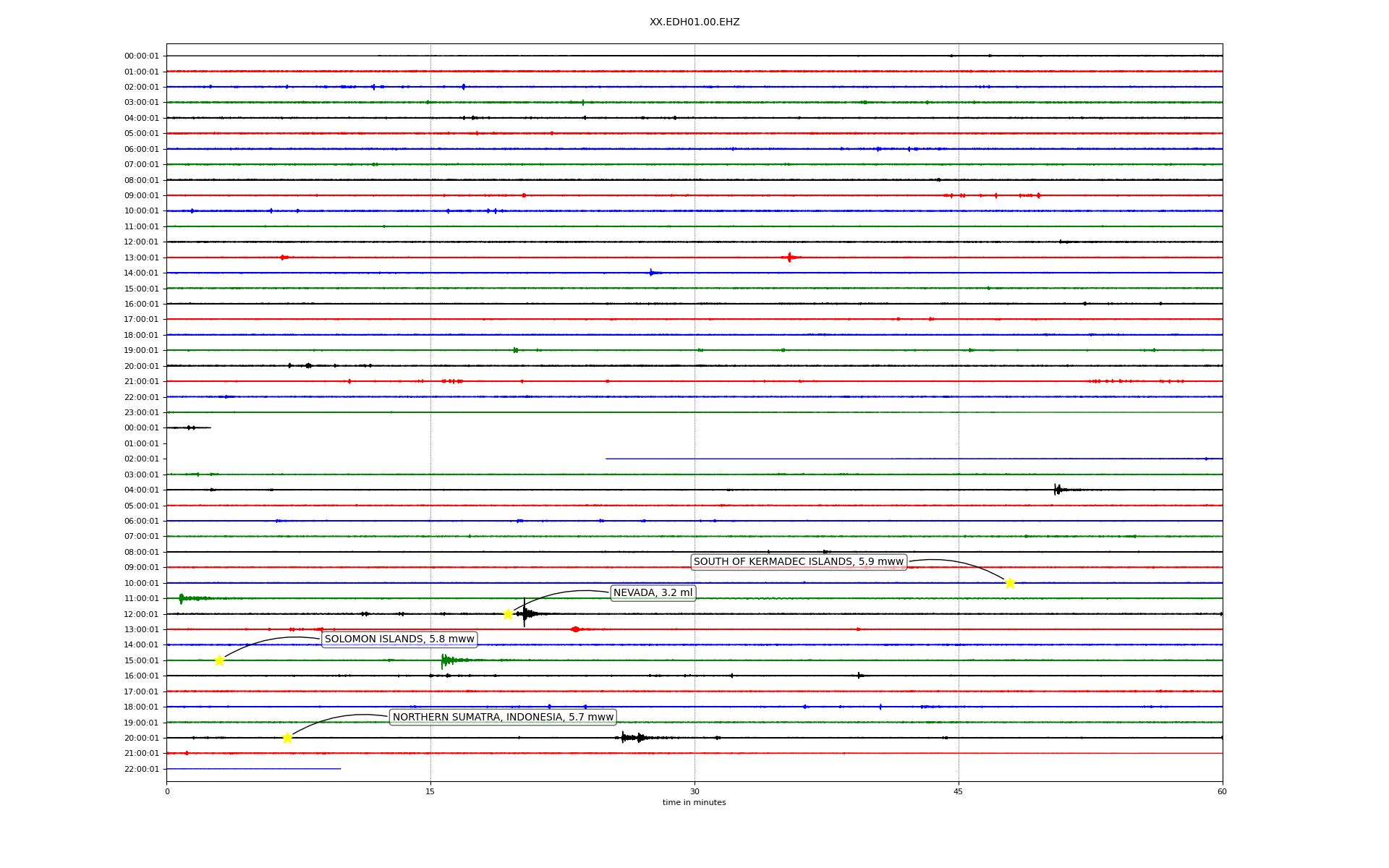Click the first 00:00:01 time label at the top
Screen dimensions: 1389x868
[141, 56]
